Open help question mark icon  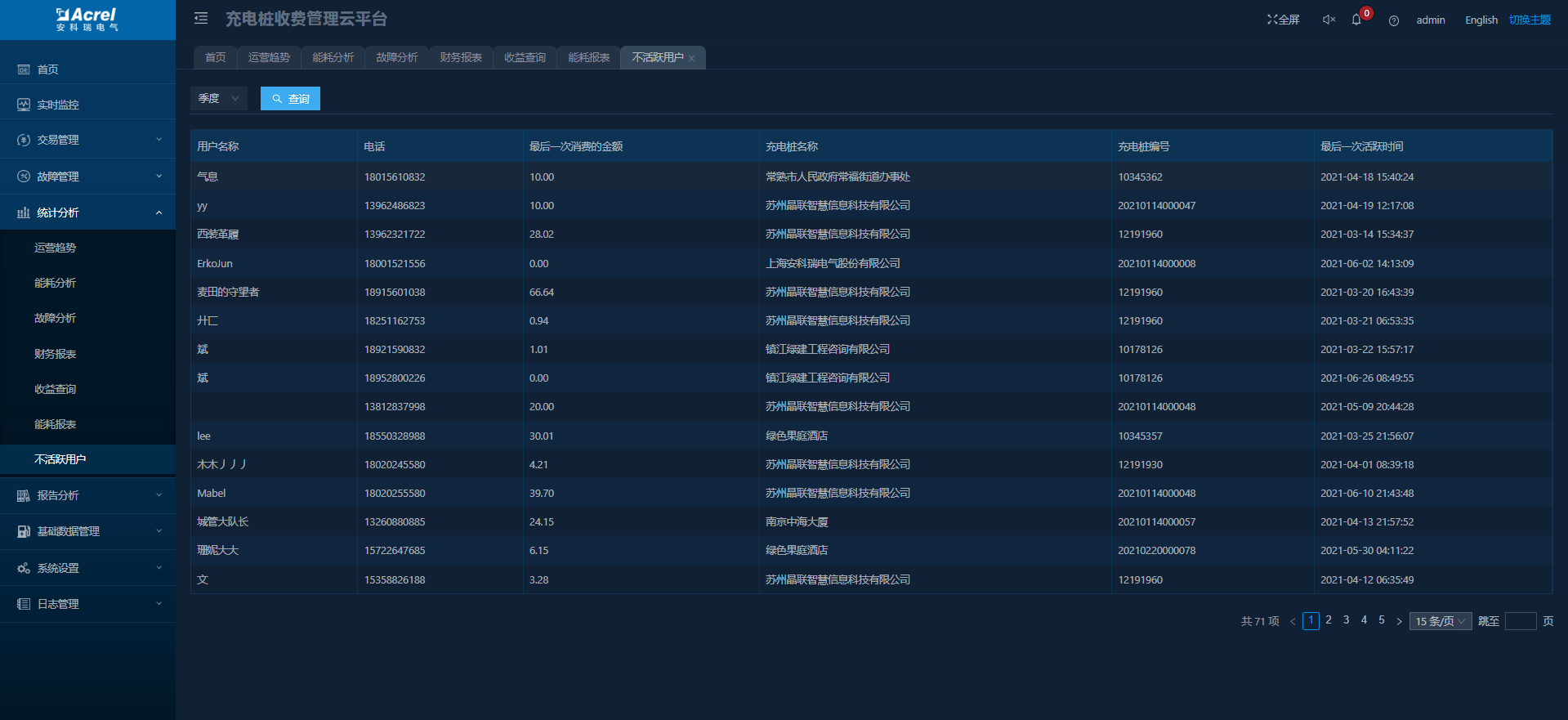1394,20
